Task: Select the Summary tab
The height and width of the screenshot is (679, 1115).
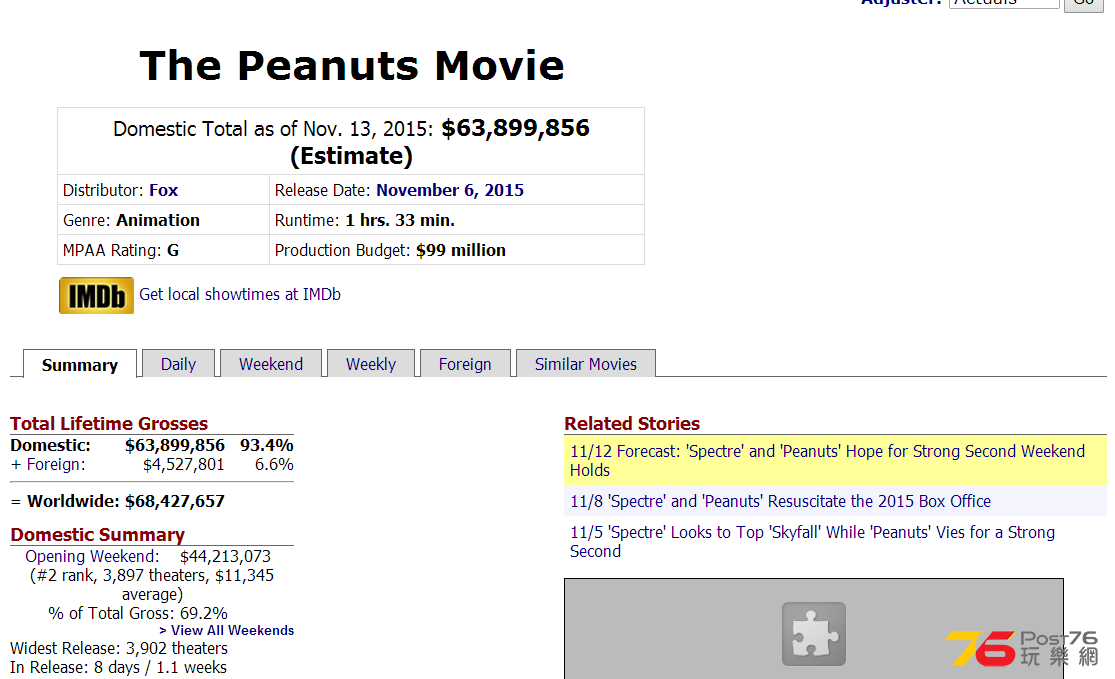Action: tap(80, 365)
